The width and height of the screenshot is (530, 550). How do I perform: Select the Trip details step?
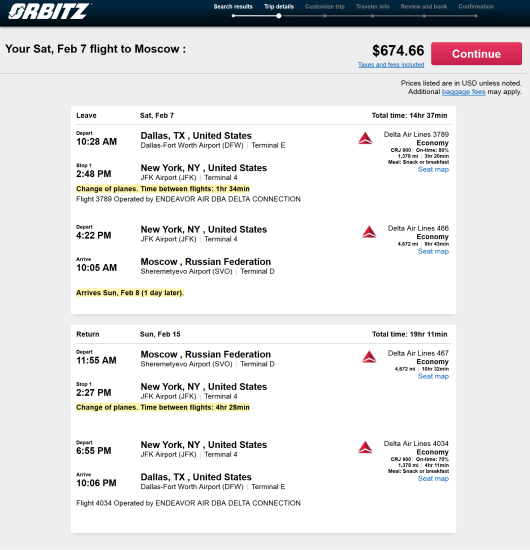(x=279, y=7)
